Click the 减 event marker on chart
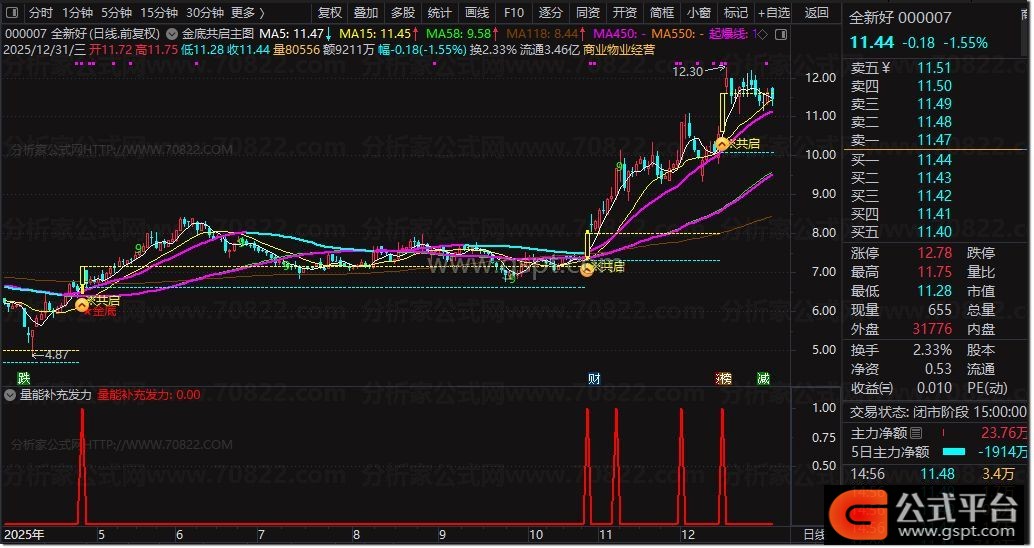 [763, 379]
